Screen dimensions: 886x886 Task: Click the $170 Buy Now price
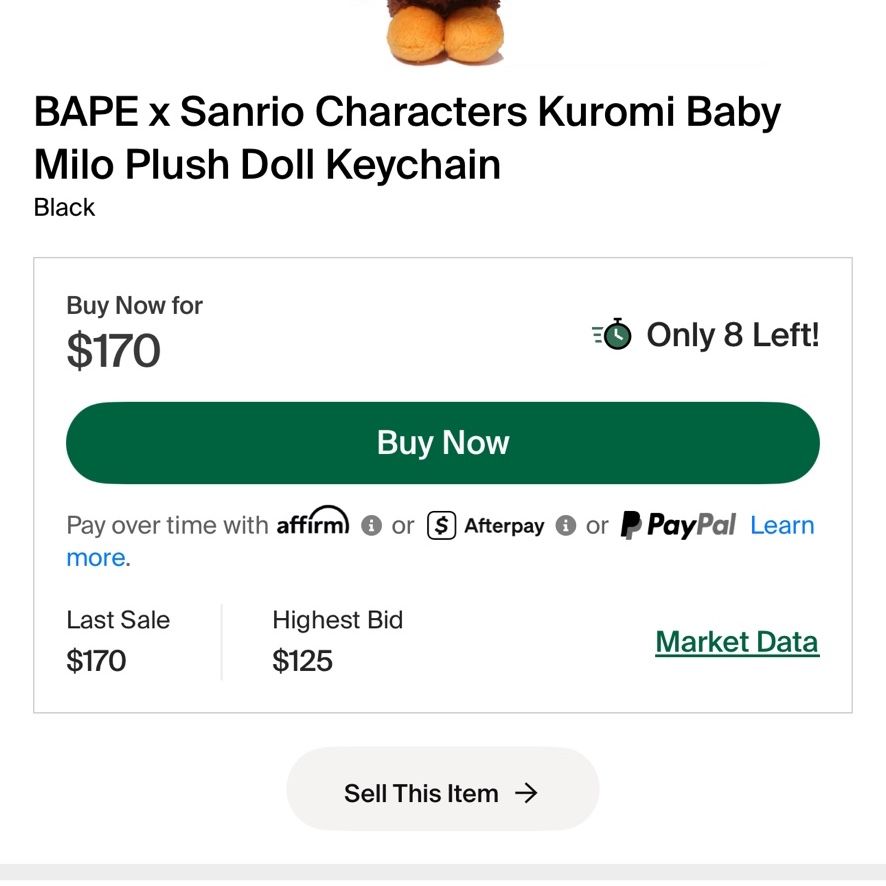(x=114, y=350)
